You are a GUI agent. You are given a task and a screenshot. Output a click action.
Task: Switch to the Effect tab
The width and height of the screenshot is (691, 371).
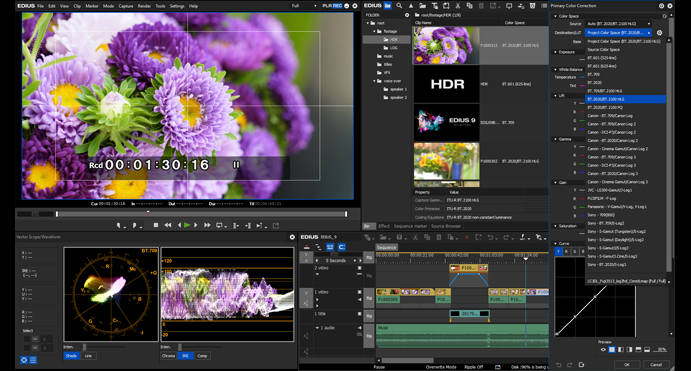click(384, 226)
